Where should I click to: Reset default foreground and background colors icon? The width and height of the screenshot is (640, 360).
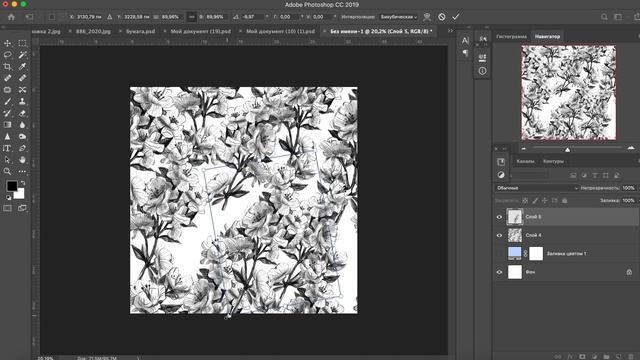point(8,198)
